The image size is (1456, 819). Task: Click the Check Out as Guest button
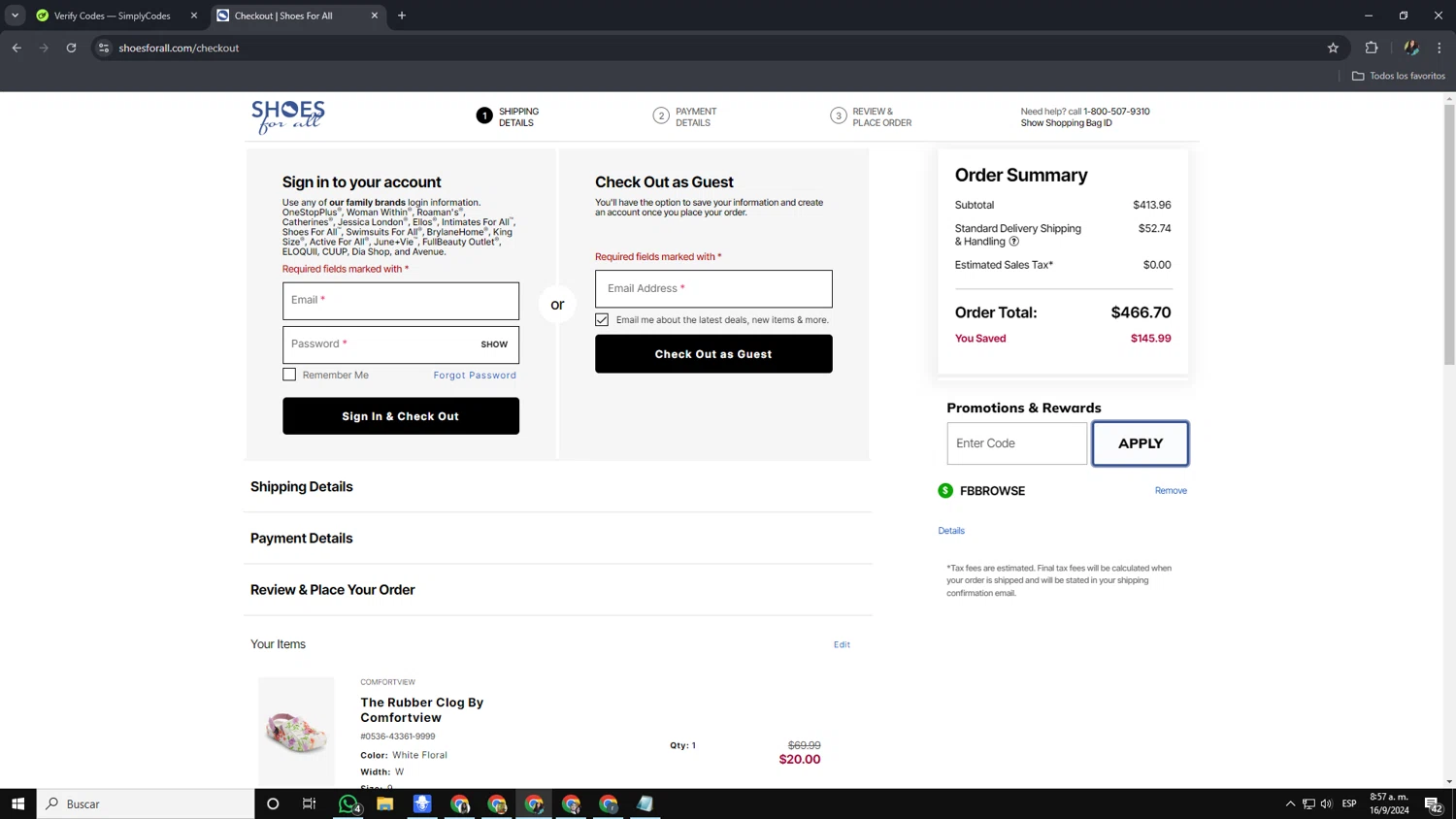[713, 354]
